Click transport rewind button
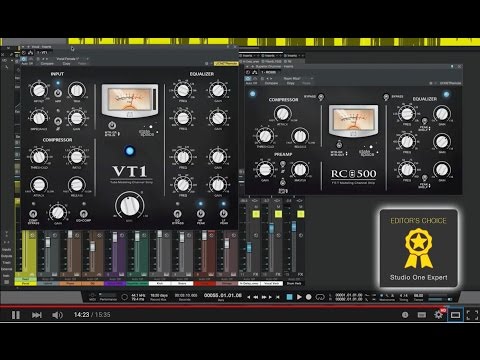The width and height of the screenshot is (480, 360). point(256,297)
